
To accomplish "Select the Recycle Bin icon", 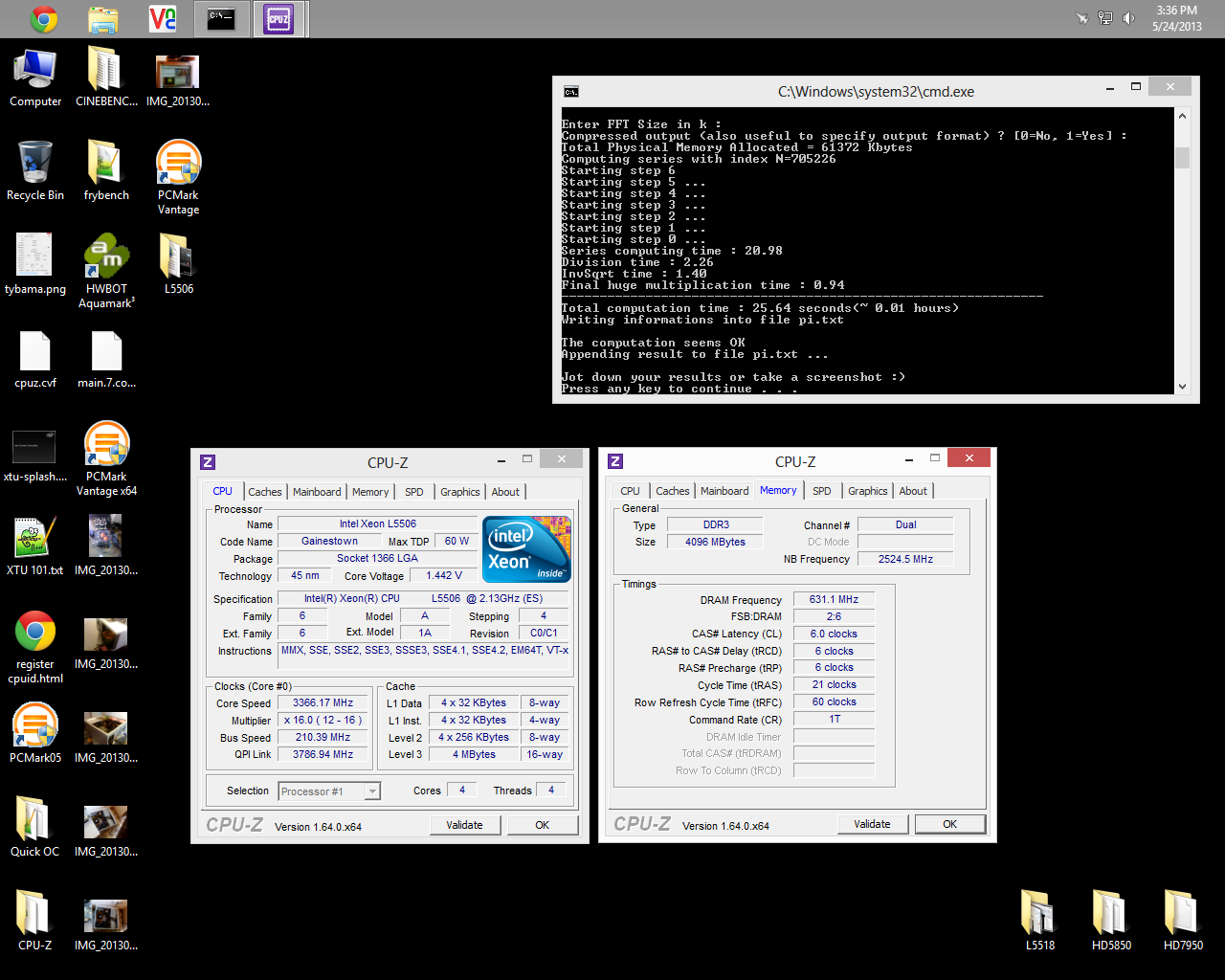I will [35, 171].
